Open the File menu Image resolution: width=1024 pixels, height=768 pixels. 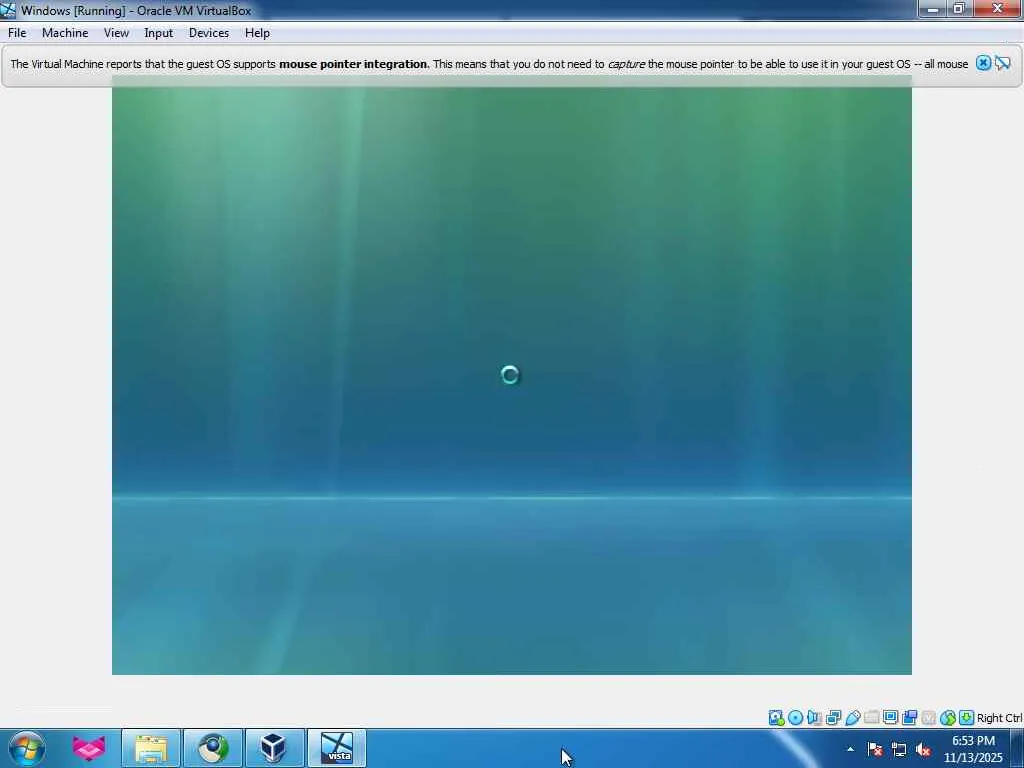coord(17,33)
